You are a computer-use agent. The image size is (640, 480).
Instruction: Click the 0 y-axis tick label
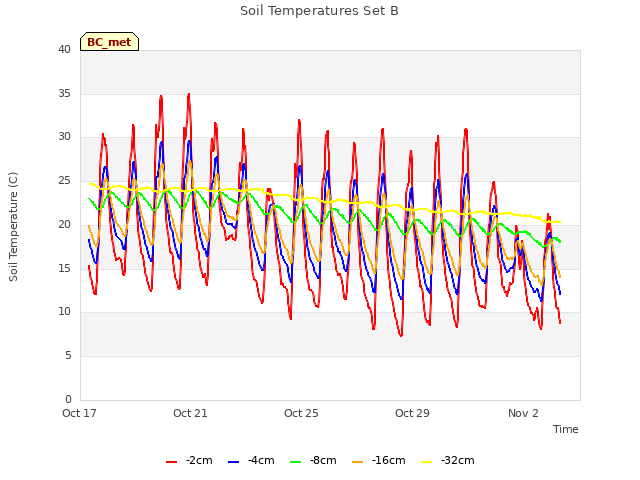coord(68,399)
